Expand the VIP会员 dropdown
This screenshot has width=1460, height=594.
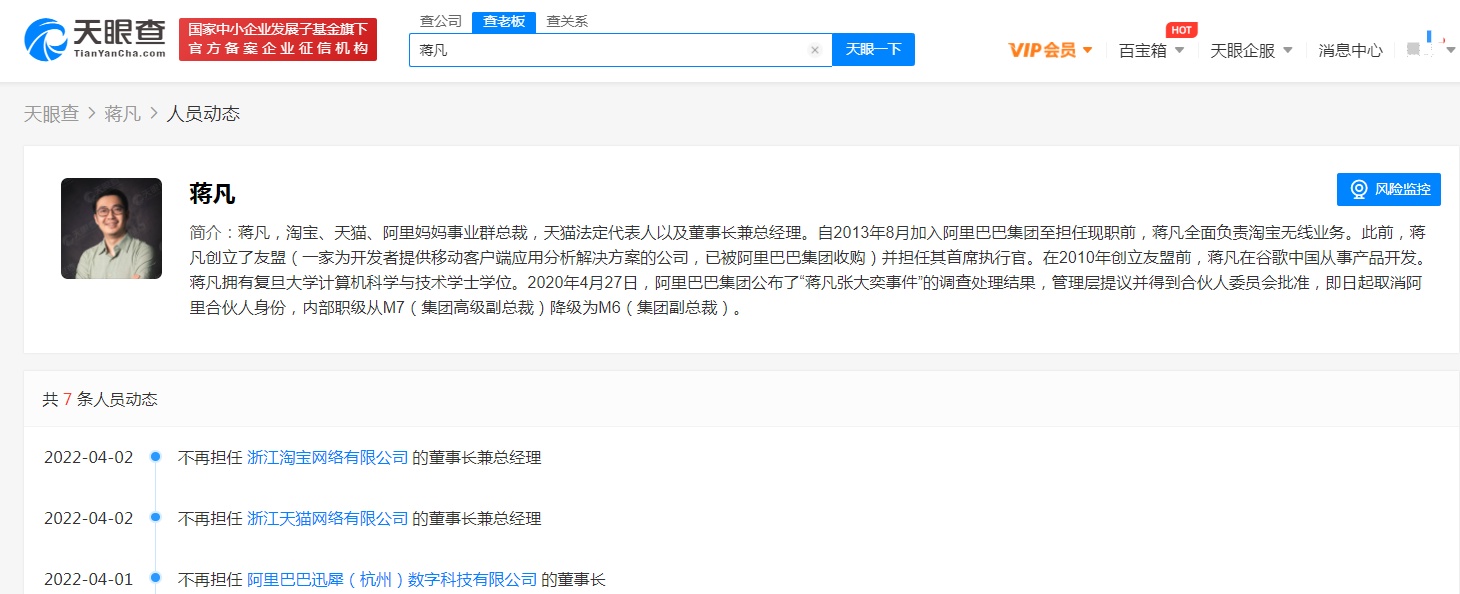click(1051, 50)
